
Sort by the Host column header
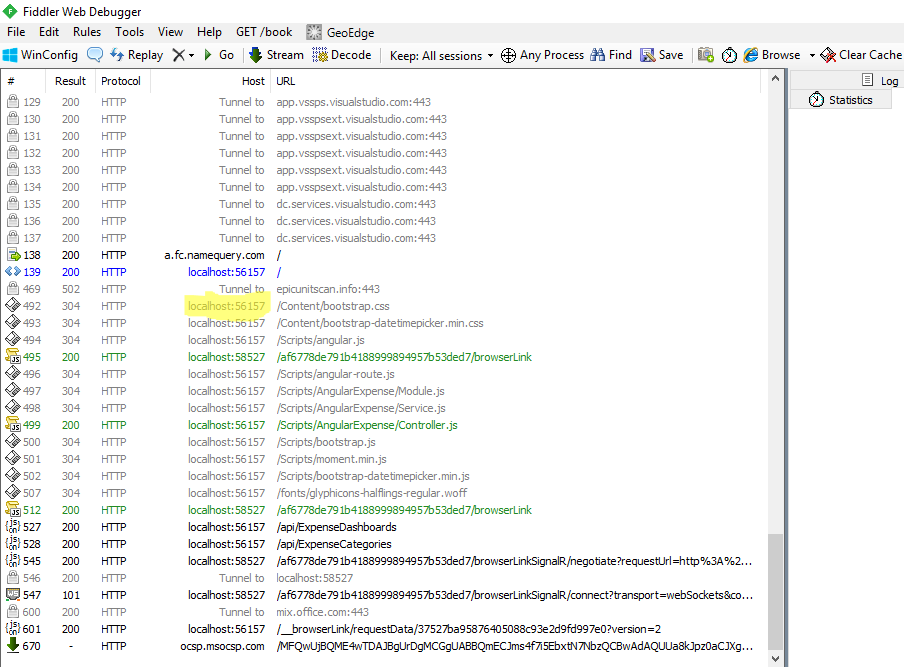[x=210, y=81]
